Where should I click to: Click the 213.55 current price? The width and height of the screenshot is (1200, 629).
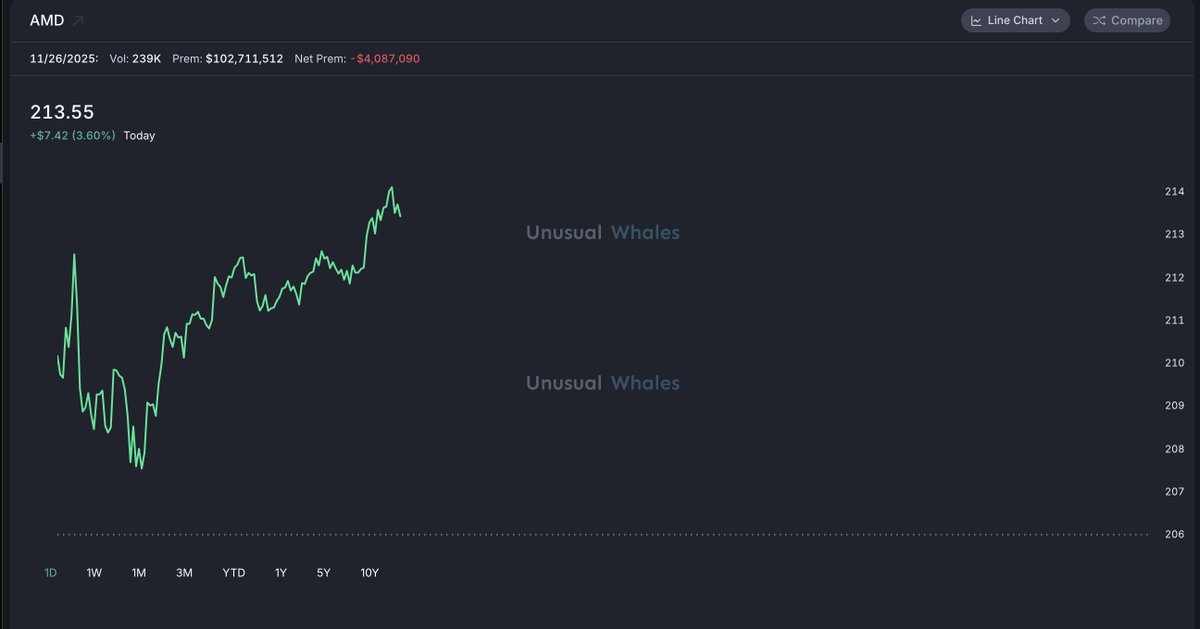tap(62, 112)
